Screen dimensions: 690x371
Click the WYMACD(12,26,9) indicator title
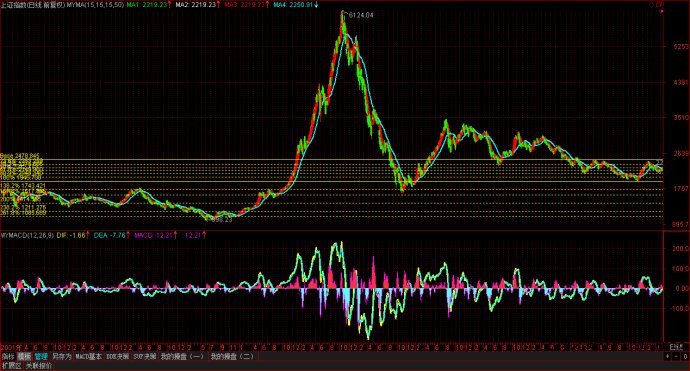pos(27,235)
